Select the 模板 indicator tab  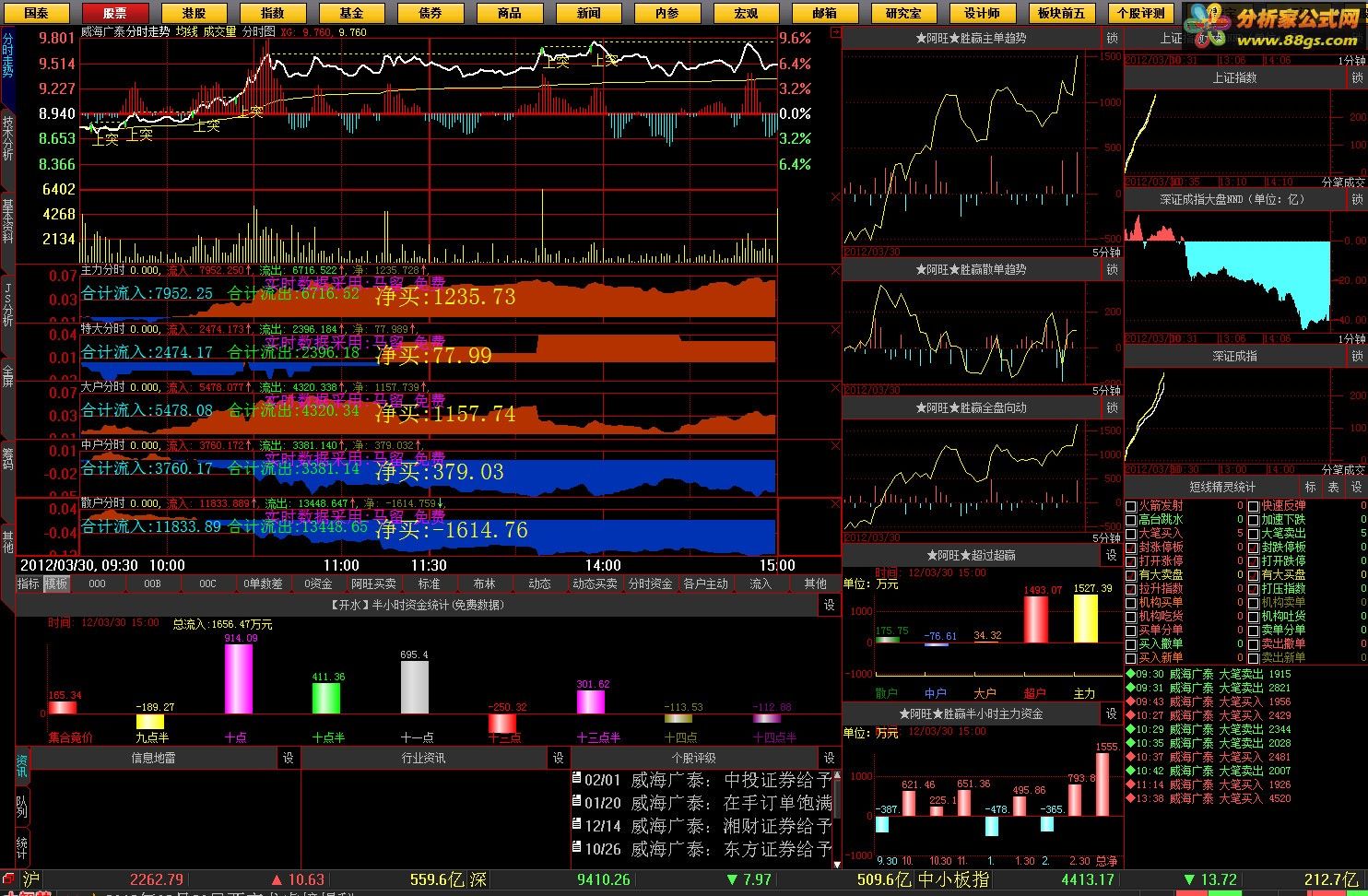click(56, 584)
